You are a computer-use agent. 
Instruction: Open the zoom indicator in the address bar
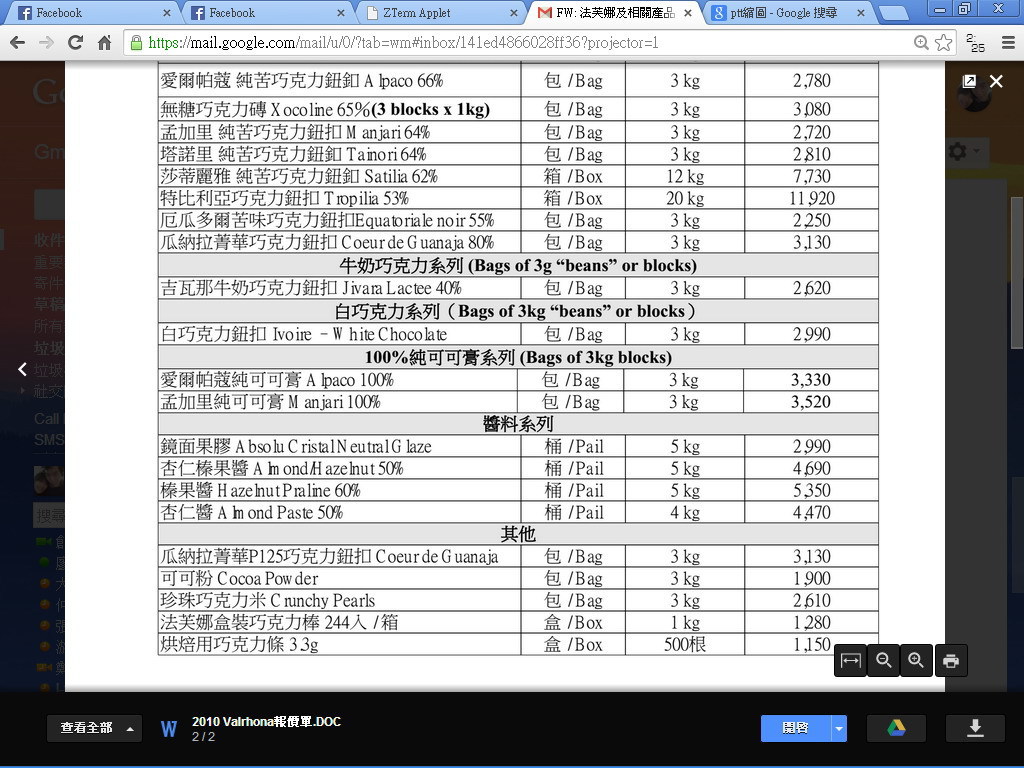coord(921,43)
